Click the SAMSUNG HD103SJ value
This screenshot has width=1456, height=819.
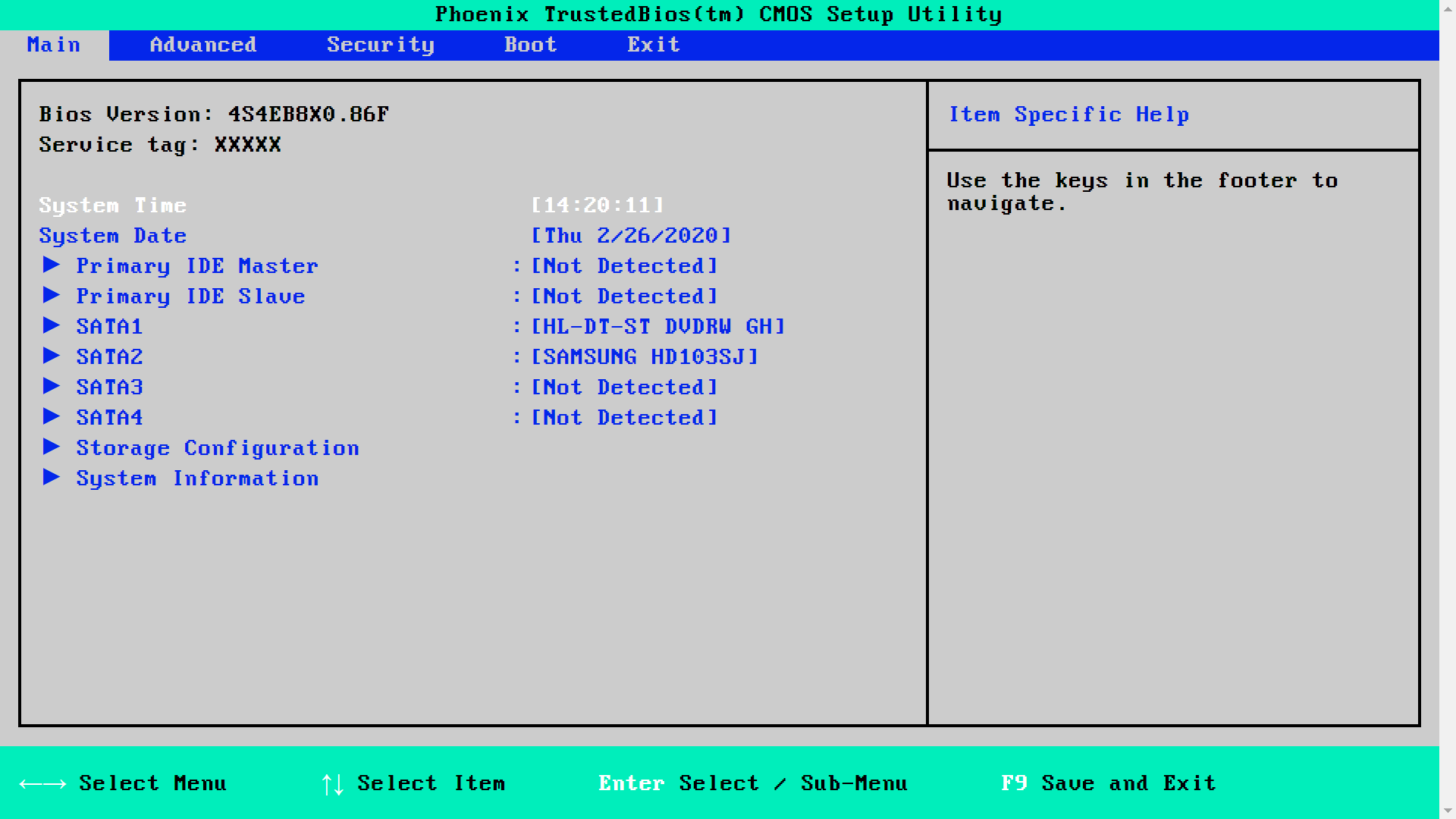[645, 357]
